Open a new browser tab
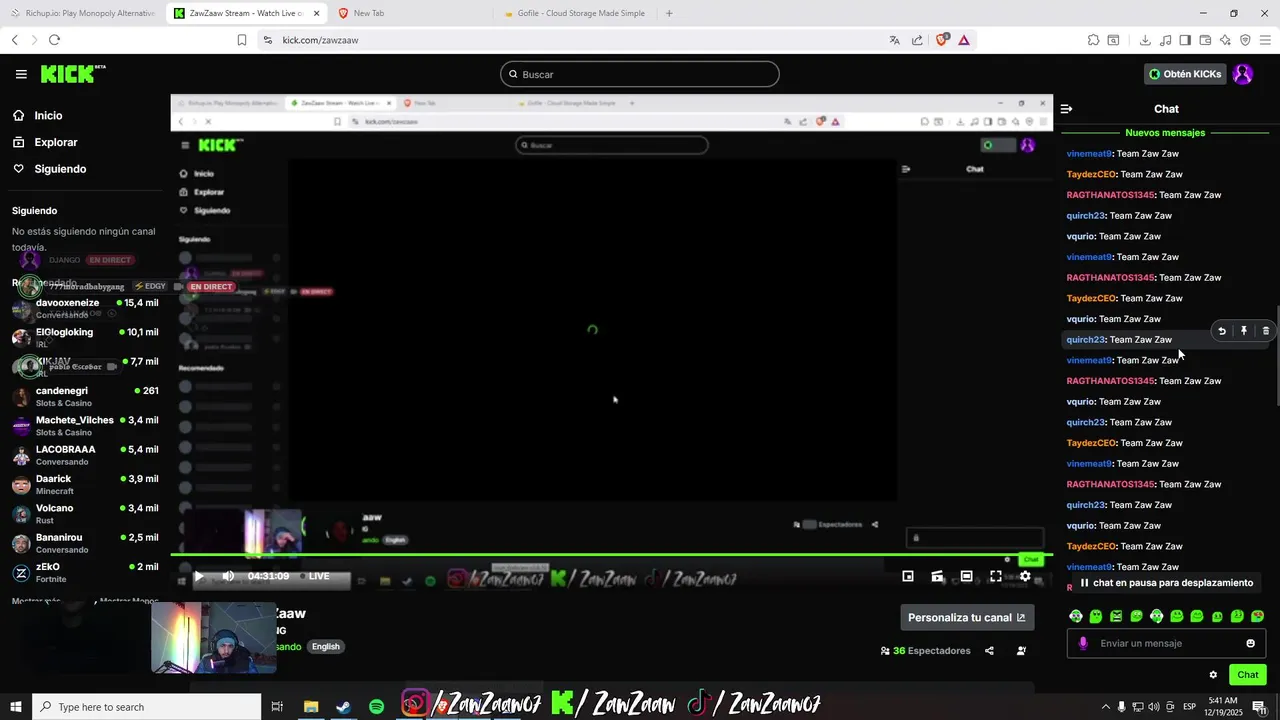Image resolution: width=1280 pixels, height=720 pixels. pos(669,13)
